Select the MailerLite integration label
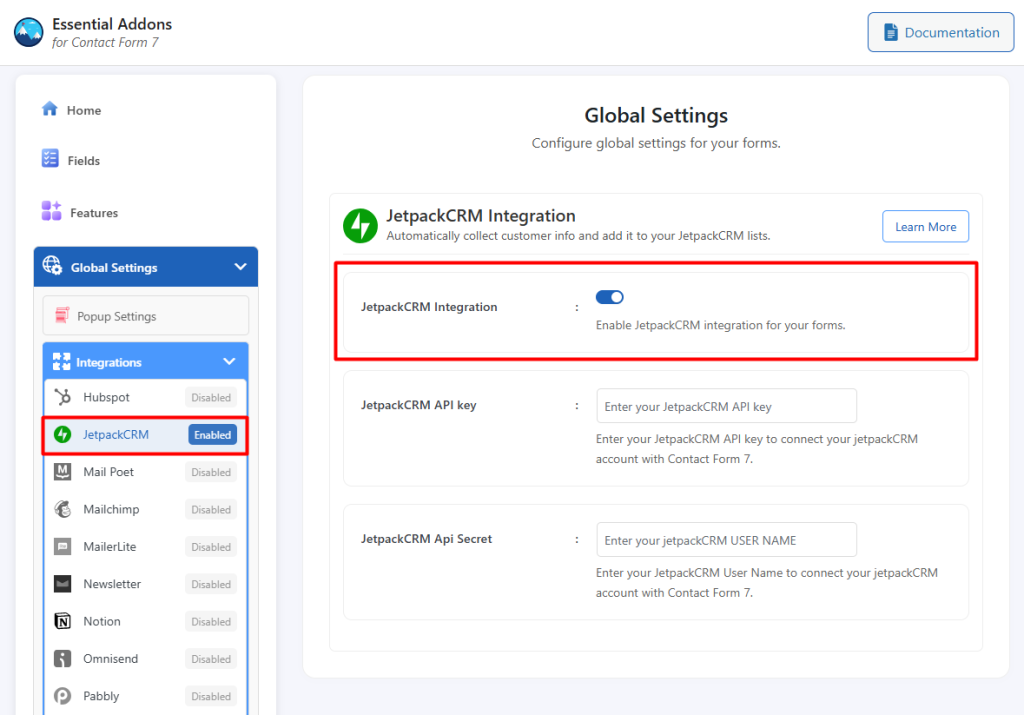This screenshot has height=715, width=1024. coord(110,547)
